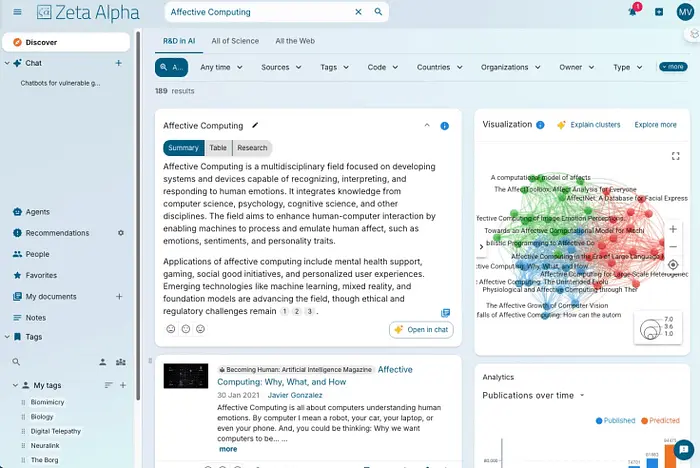Click the sort icon beside My tags
Viewport: 700px width, 468px height.
point(109,385)
